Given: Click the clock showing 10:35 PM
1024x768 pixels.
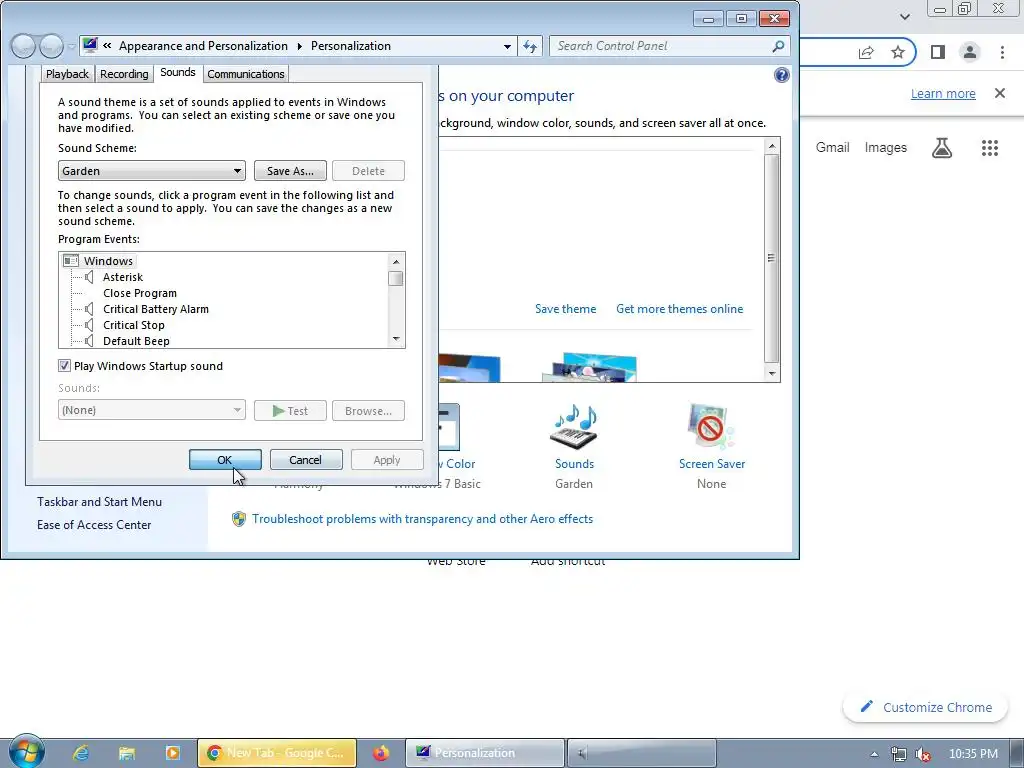Looking at the screenshot, I should 973,754.
